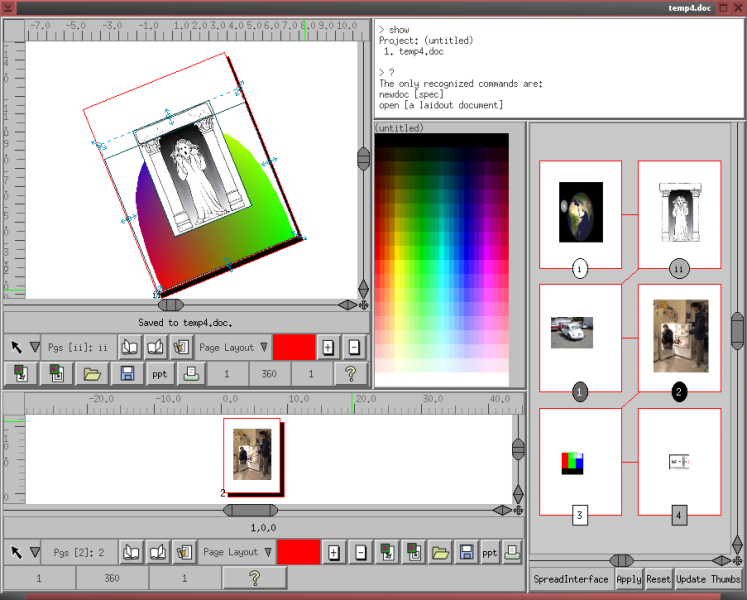Screen dimensions: 747x600
Task: Click the save disk icon in the Pgs [ii] toolbar
Action: [127, 374]
